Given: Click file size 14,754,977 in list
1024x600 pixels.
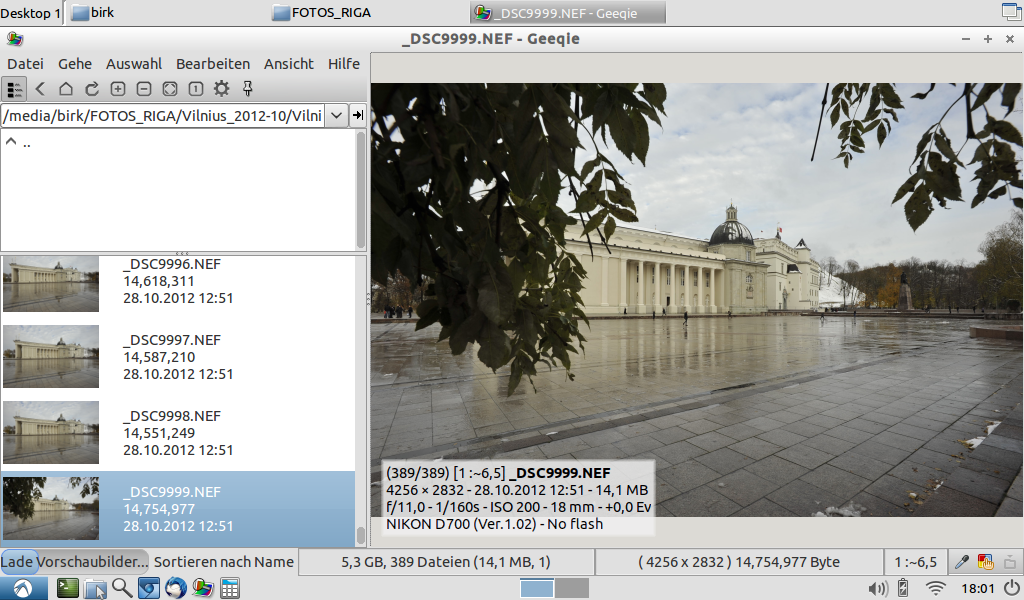Looking at the screenshot, I should point(159,509).
